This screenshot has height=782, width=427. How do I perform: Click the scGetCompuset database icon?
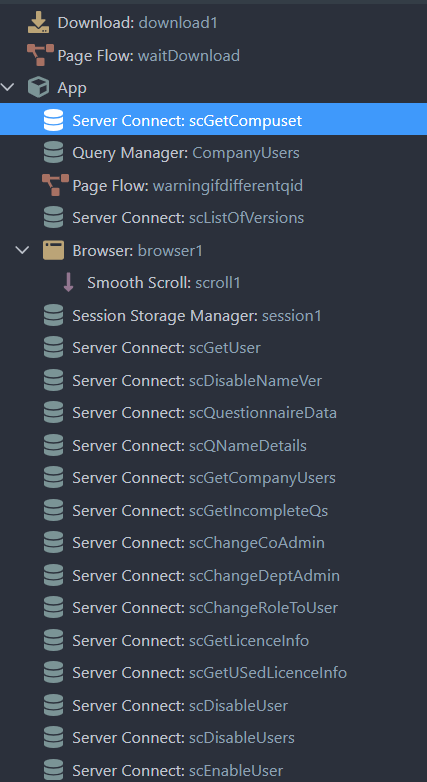pos(53,120)
